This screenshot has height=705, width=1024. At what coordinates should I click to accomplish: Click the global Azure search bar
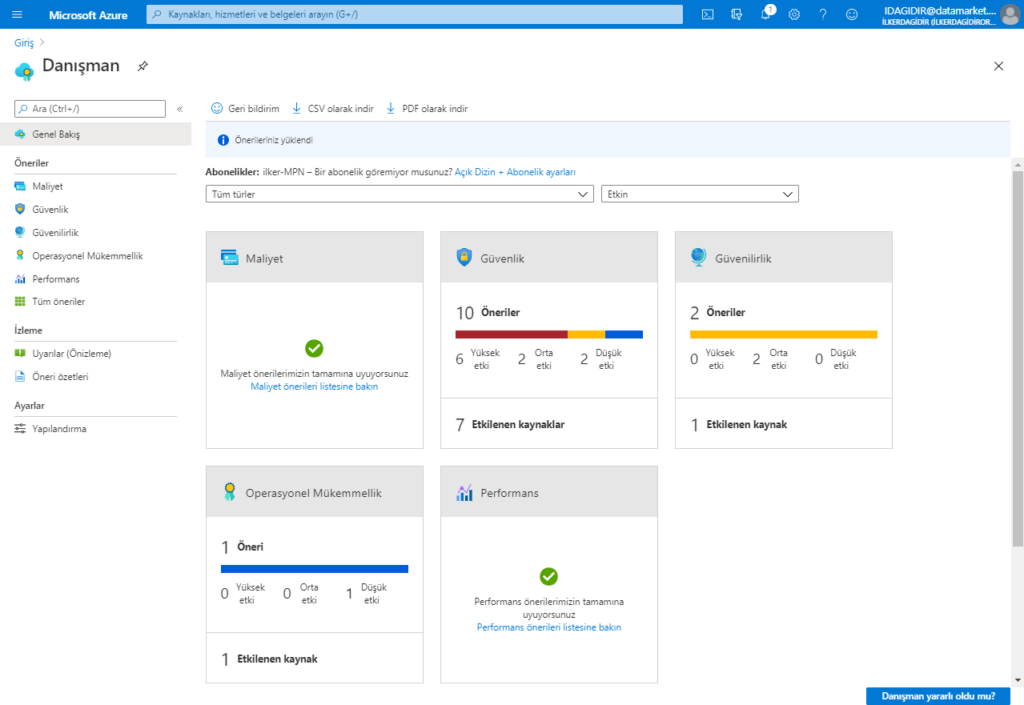coord(415,14)
